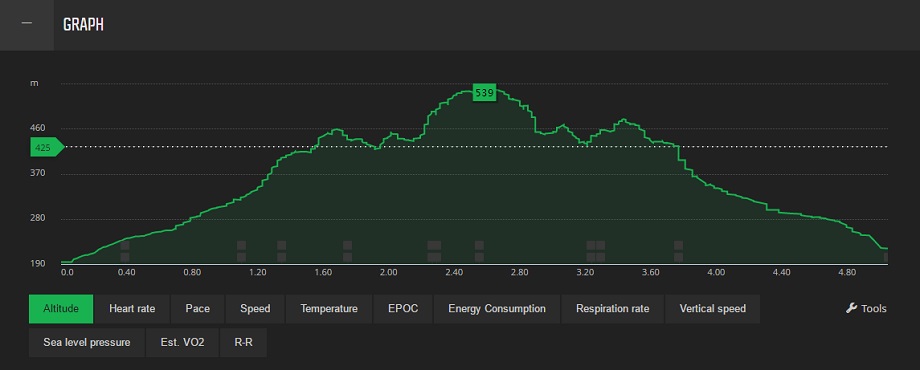Image resolution: width=920 pixels, height=370 pixels.
Task: Click the 1.20 x-axis distance label
Action: click(258, 273)
